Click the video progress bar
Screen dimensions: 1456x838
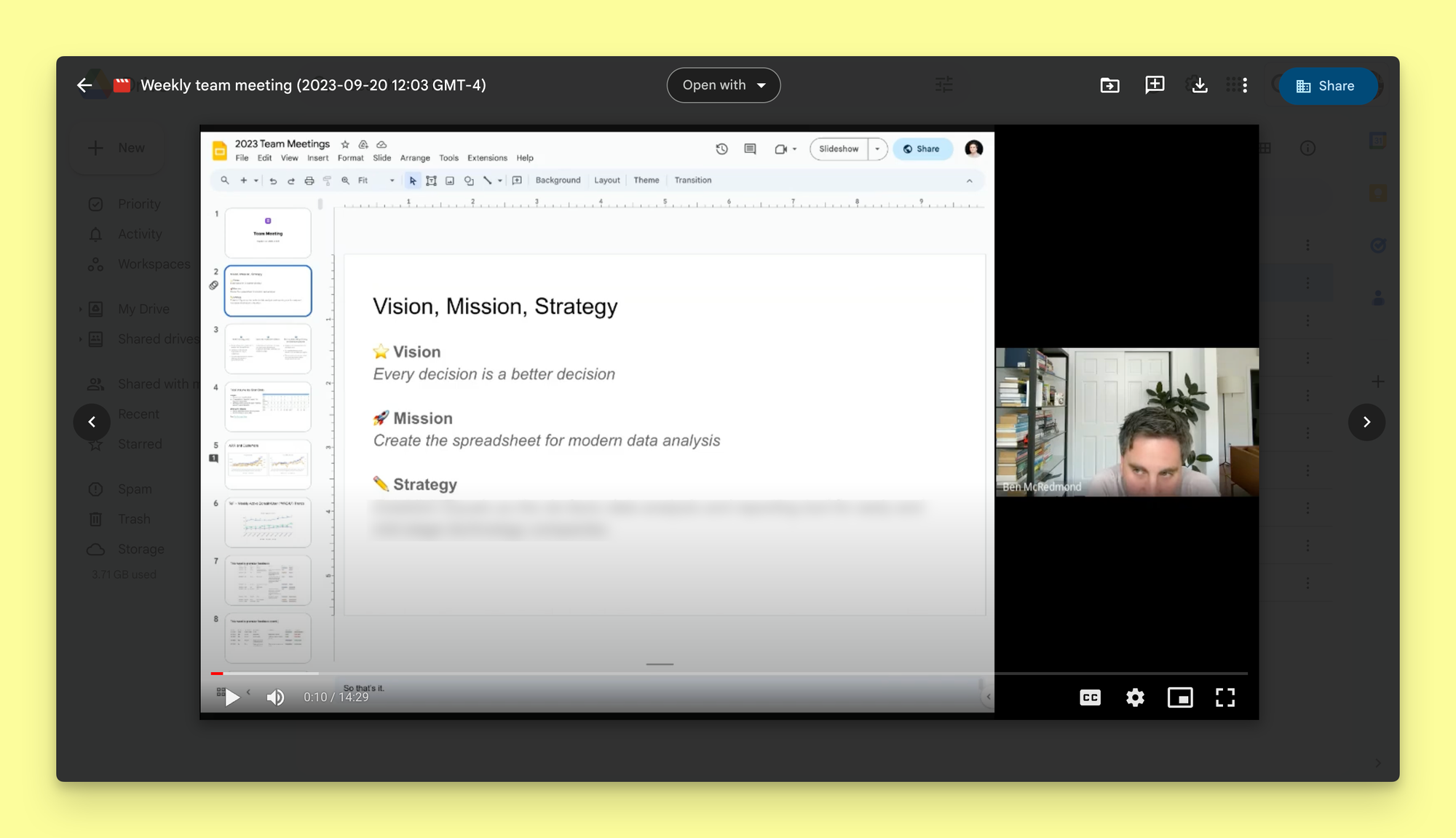[728, 673]
